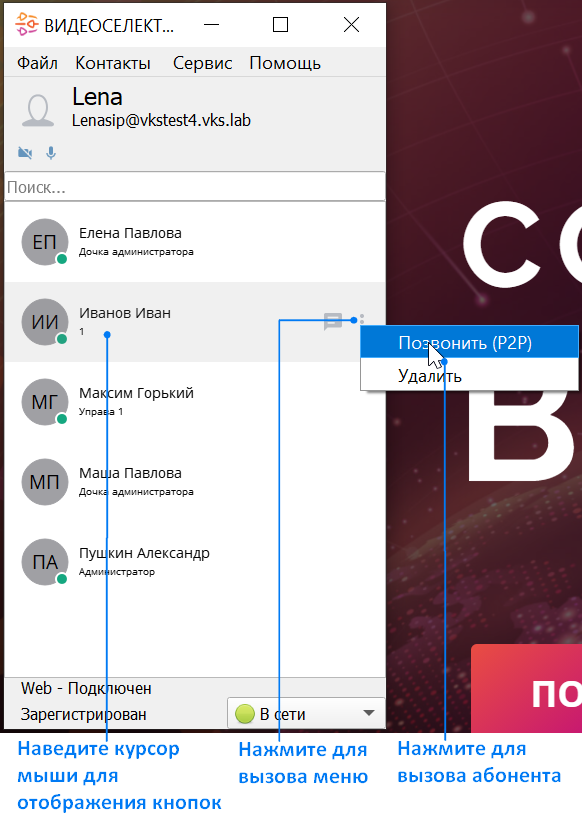Click the Видеоселектор app logo in title bar
The image size is (582, 815).
coord(27,24)
